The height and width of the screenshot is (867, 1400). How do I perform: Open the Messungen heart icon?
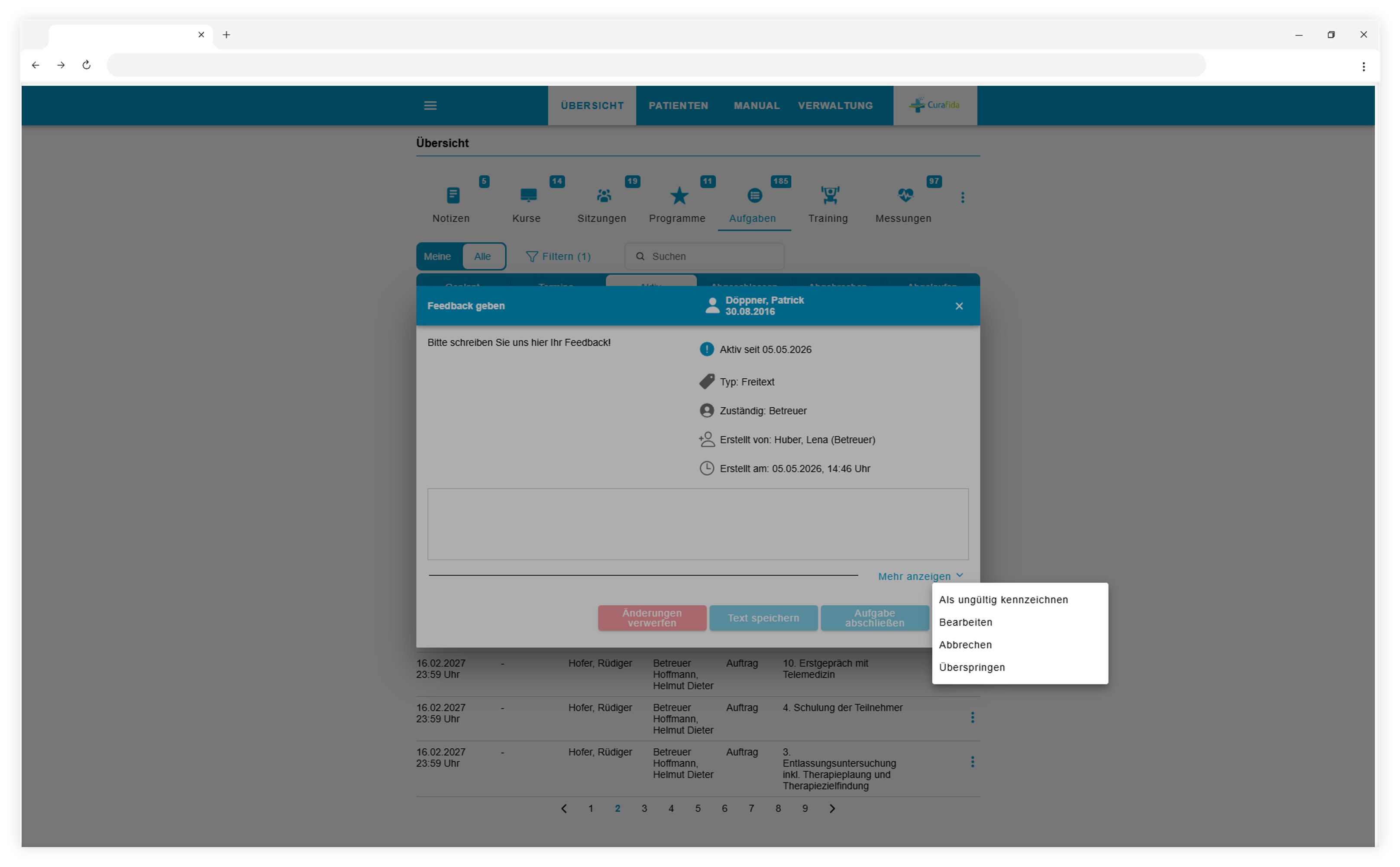(x=905, y=195)
